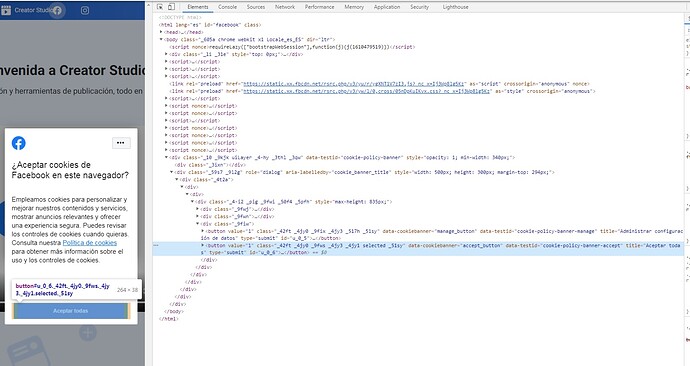Switch to Instagram icon in header
The height and width of the screenshot is (366, 690).
click(x=85, y=10)
